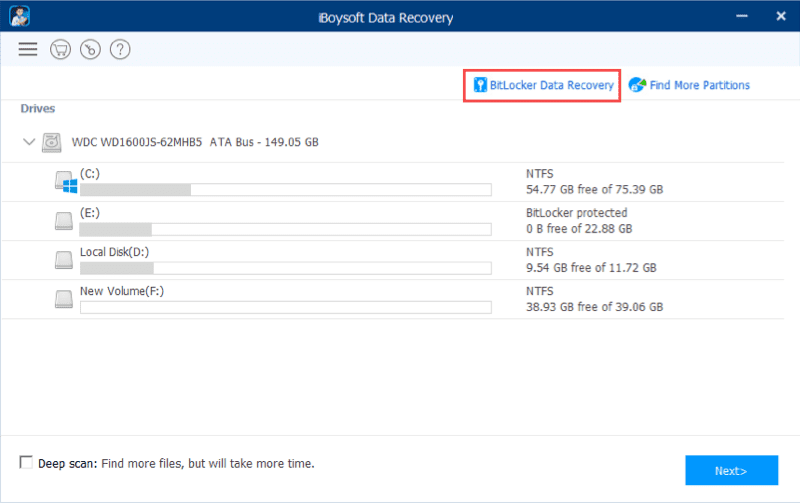
Task: Click Find More Partitions link
Action: click(x=690, y=86)
